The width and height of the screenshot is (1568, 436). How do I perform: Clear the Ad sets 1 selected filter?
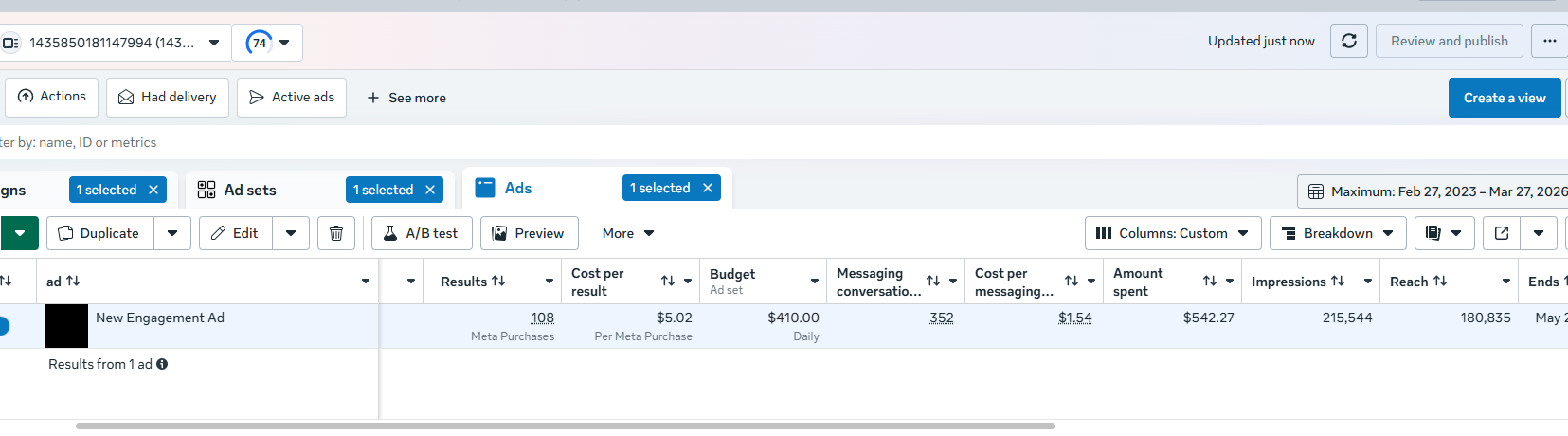pyautogui.click(x=430, y=190)
